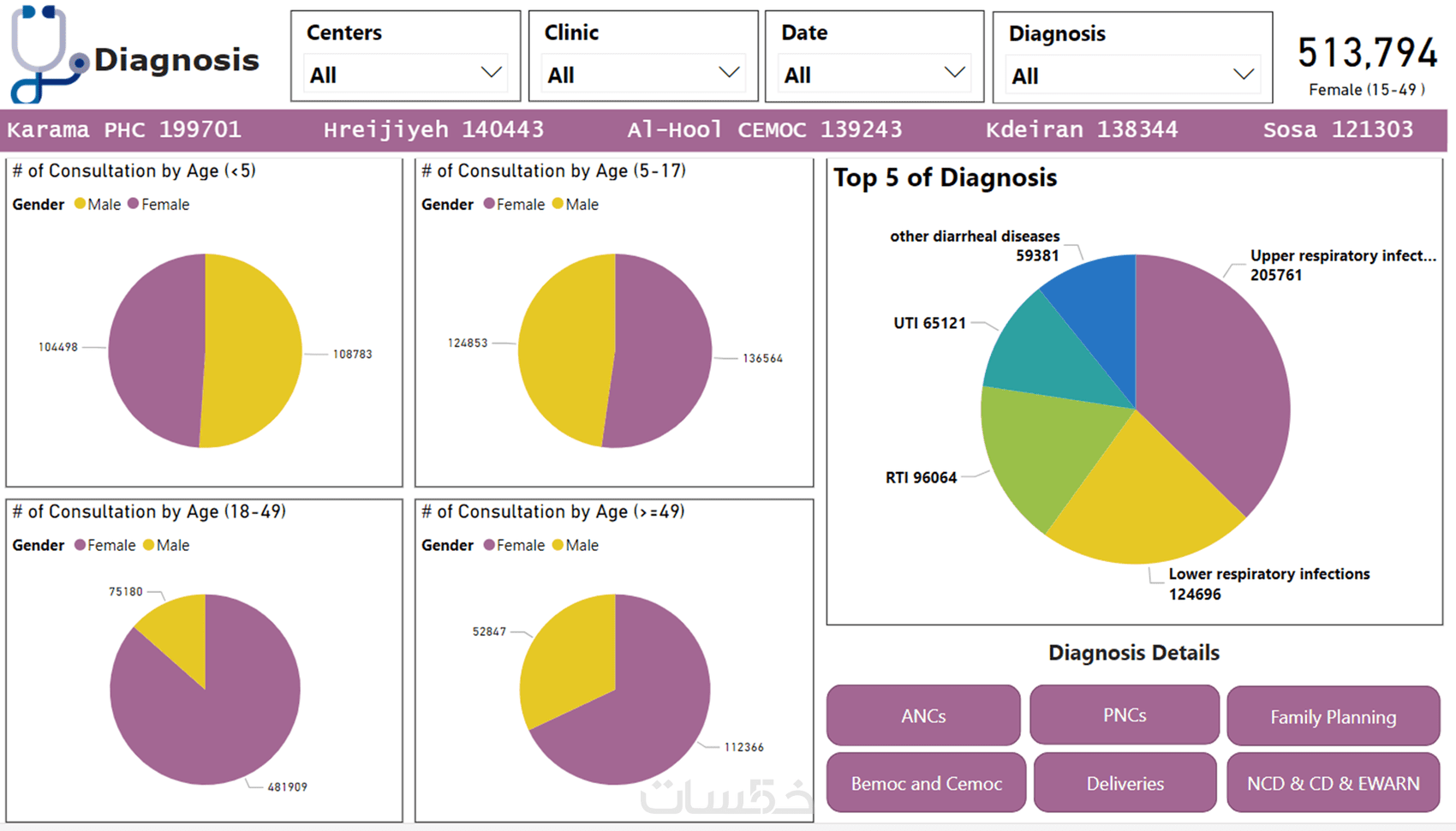Viewport: 1456px width, 831px height.
Task: Click Male legend marker in Age 18-49 chart
Action: [149, 545]
